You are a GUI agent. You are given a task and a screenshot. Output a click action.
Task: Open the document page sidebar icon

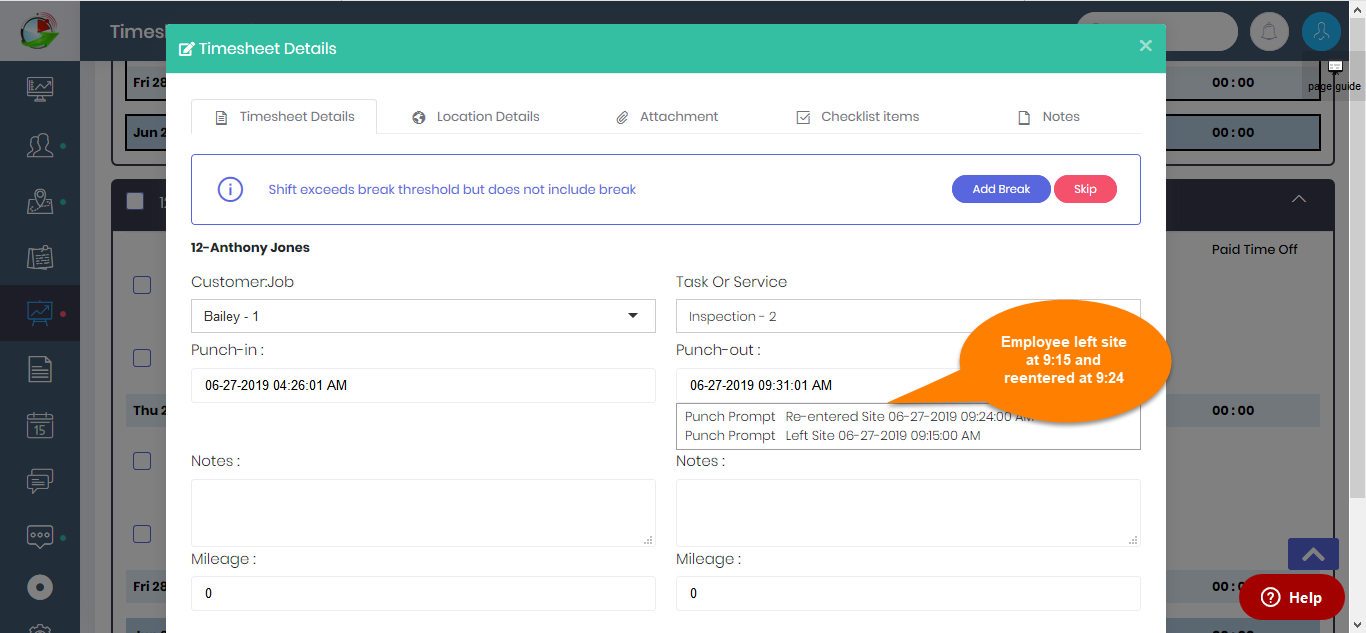(40, 369)
